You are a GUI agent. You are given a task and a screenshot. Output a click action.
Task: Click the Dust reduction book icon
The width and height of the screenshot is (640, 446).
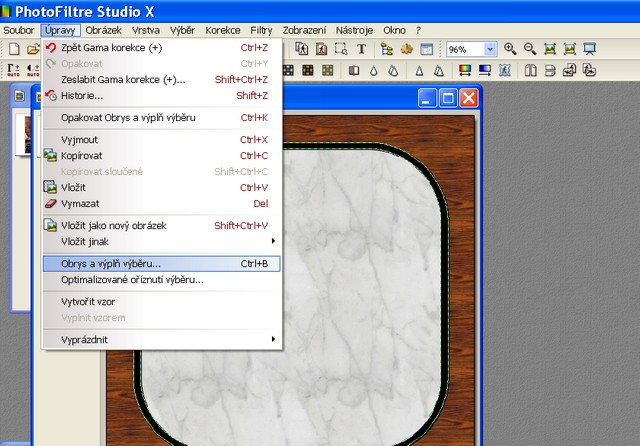point(354,71)
